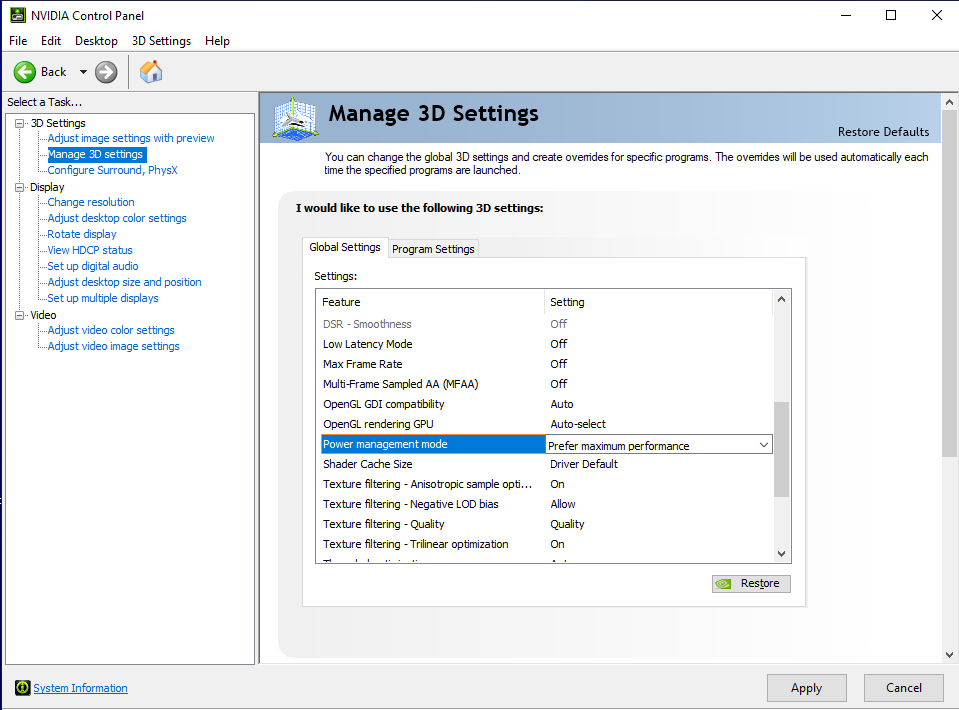Collapse the Display tree node

20,187
